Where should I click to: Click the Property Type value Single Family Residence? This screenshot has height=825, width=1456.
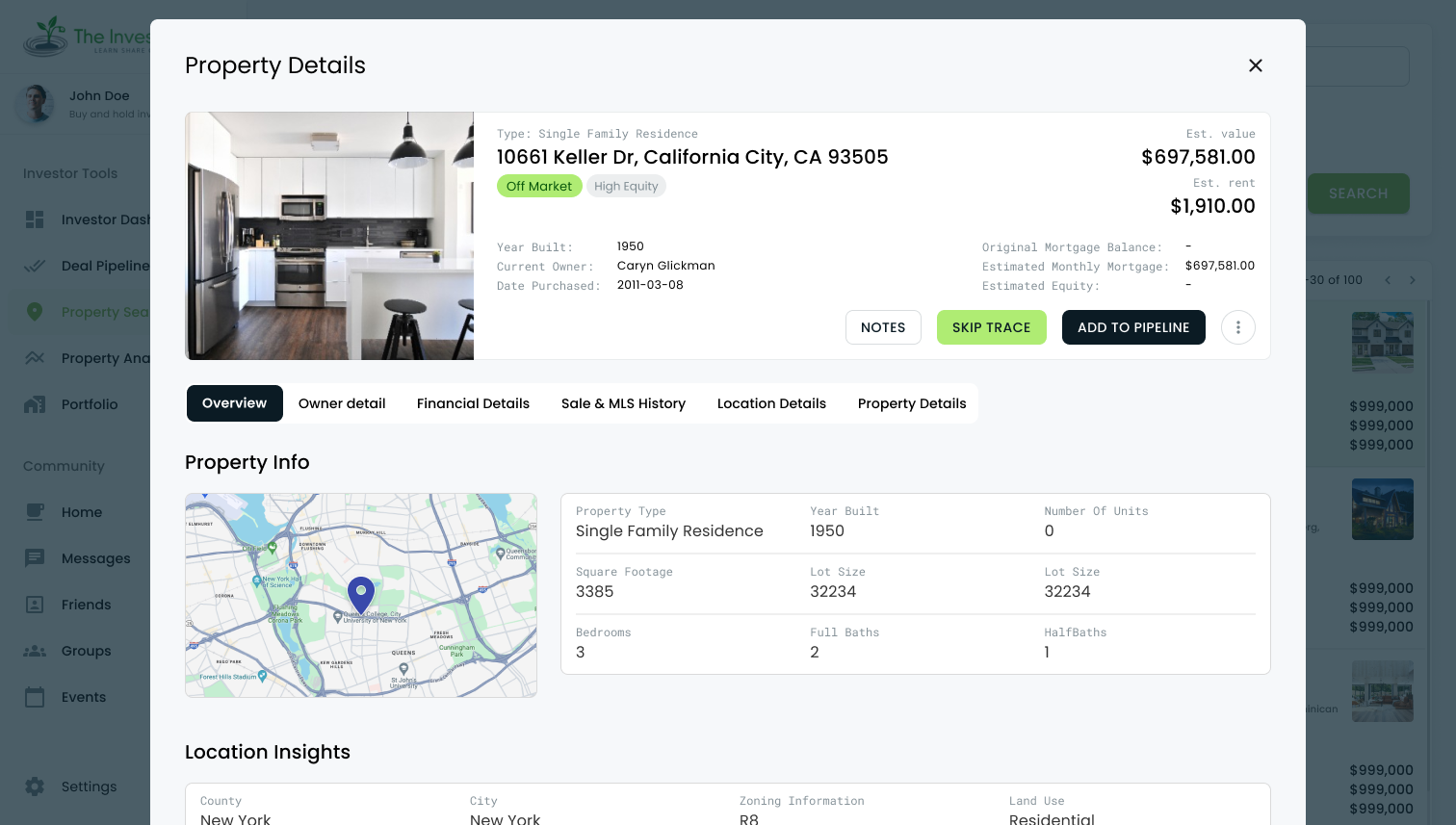[669, 531]
